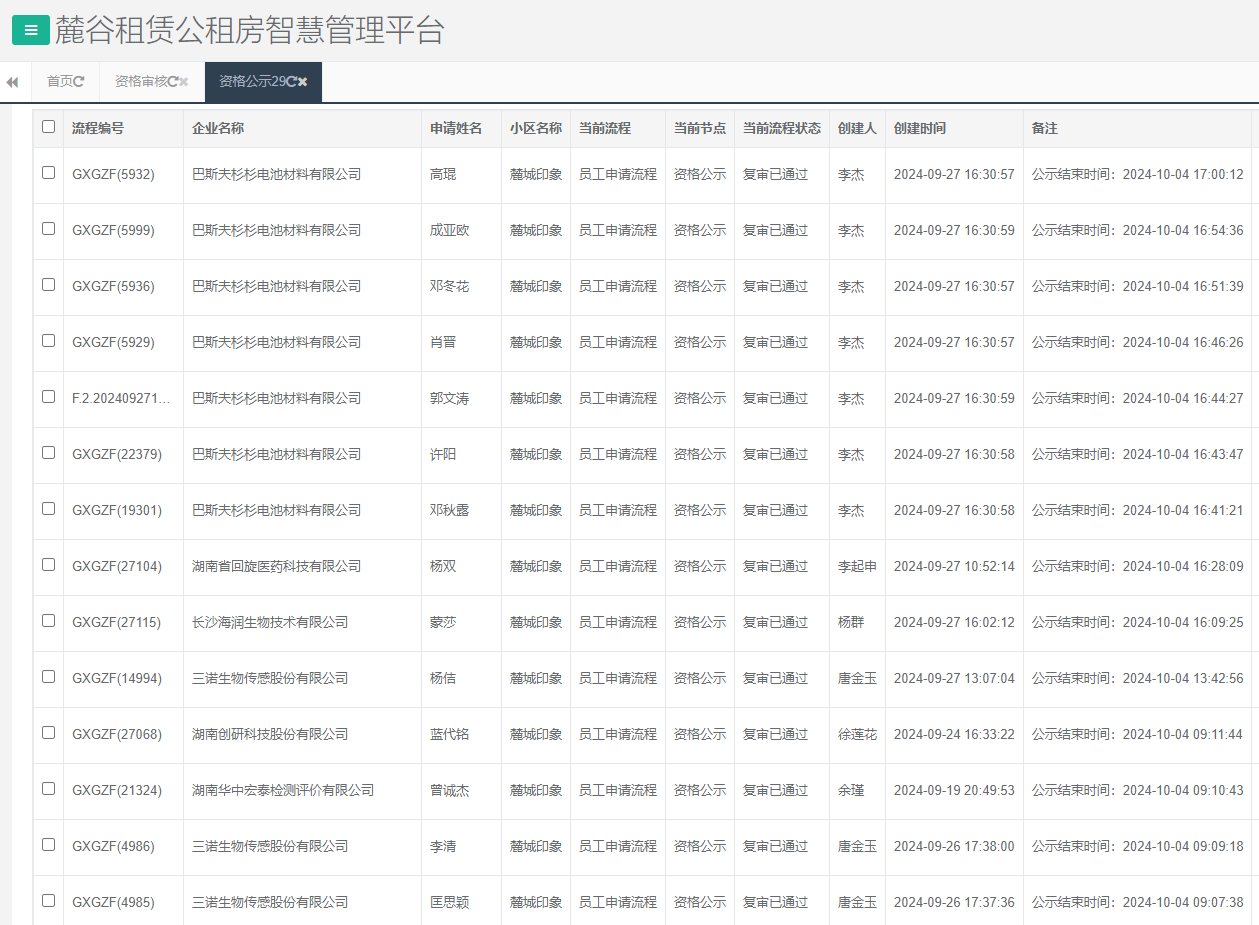Viewport: 1259px width, 925px height.
Task: Check the row for GXGZF(4985)
Action: (47, 902)
